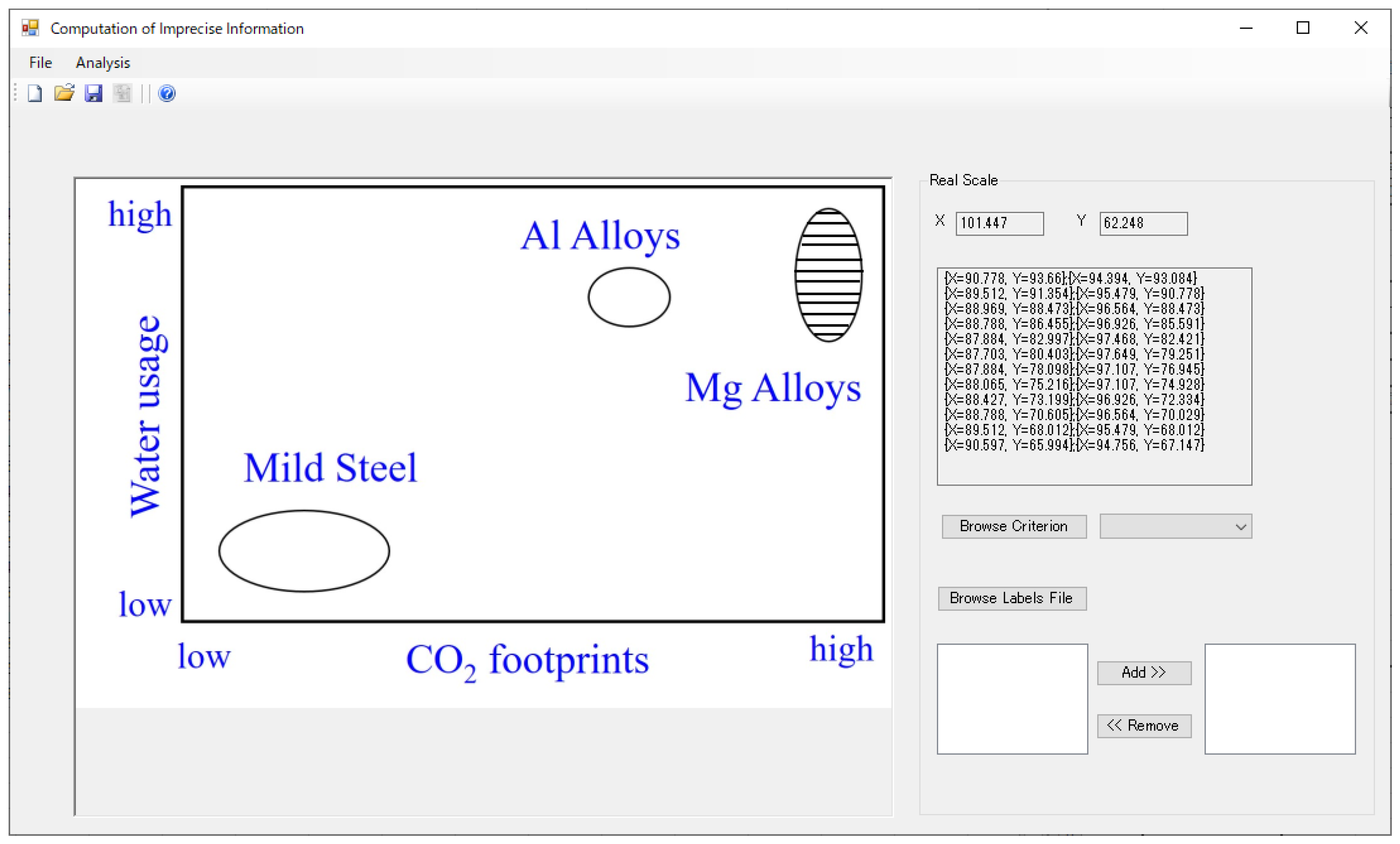The width and height of the screenshot is (1400, 844).
Task: Click the New document toolbar icon
Action: 35,93
